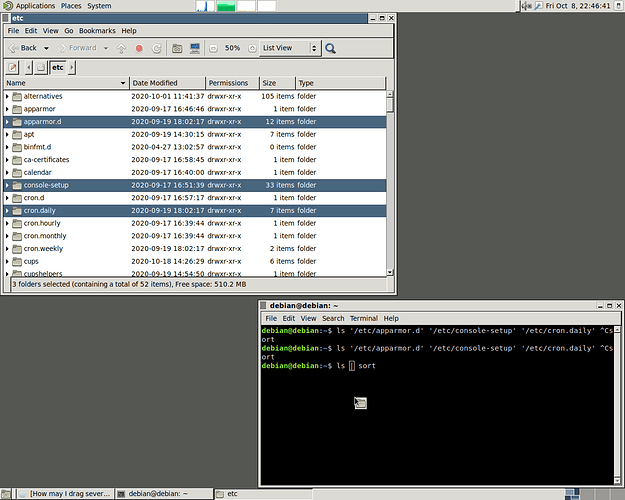625x500 pixels.
Task: Click the terminal window menu icon in title bar
Action: [x=263, y=305]
